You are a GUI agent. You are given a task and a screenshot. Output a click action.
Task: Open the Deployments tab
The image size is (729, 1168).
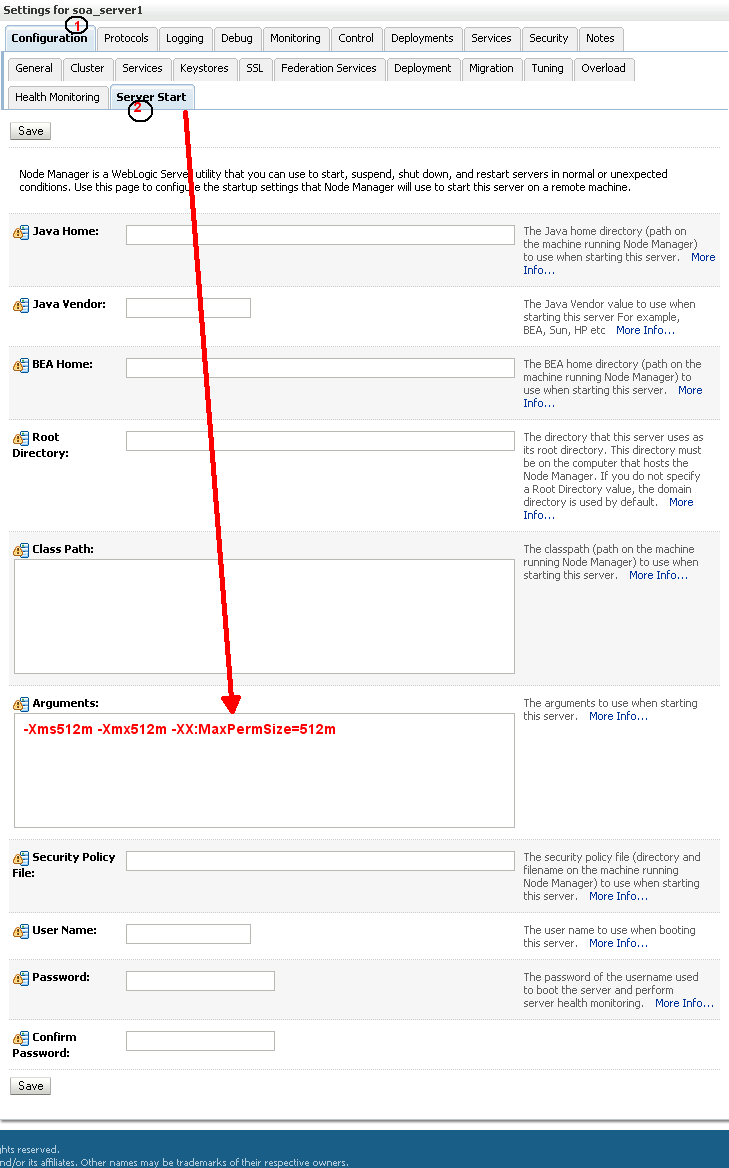pos(422,38)
